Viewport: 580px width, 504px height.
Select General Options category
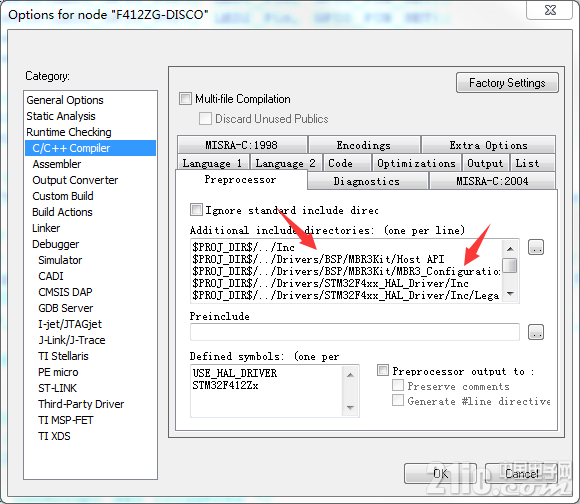(65, 100)
